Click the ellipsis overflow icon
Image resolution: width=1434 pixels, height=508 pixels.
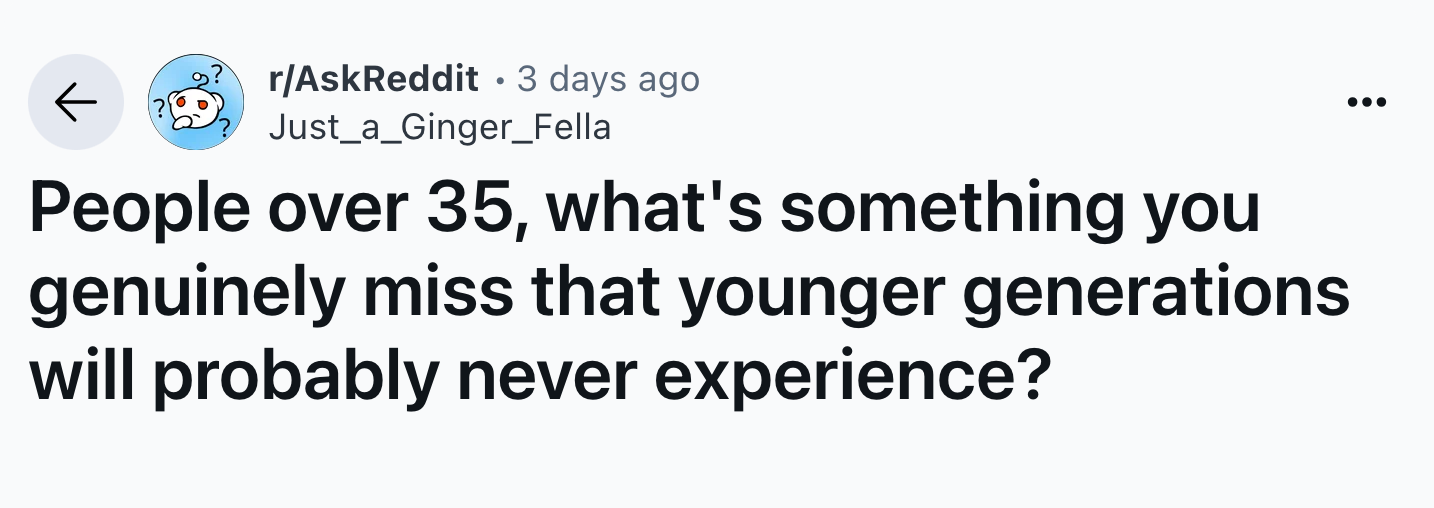[x=1367, y=102]
